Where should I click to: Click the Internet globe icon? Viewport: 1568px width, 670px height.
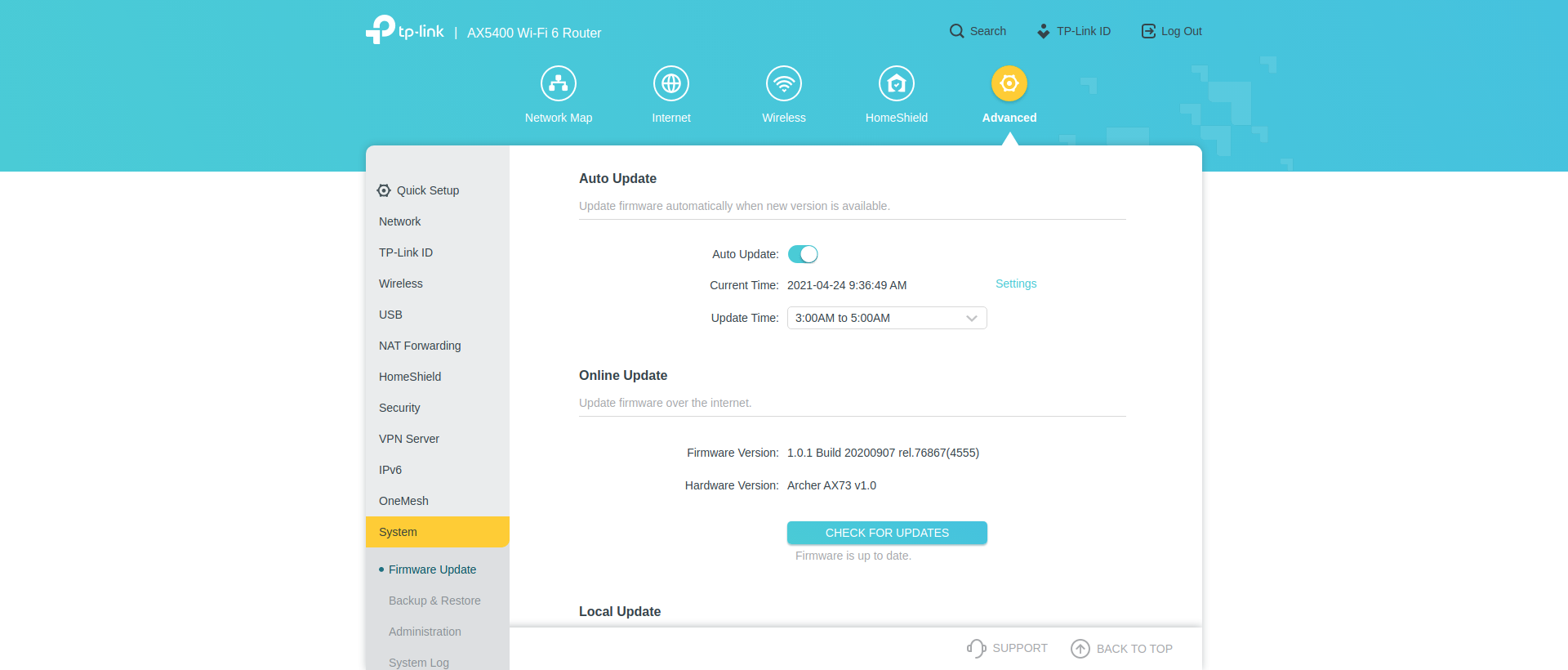click(671, 83)
